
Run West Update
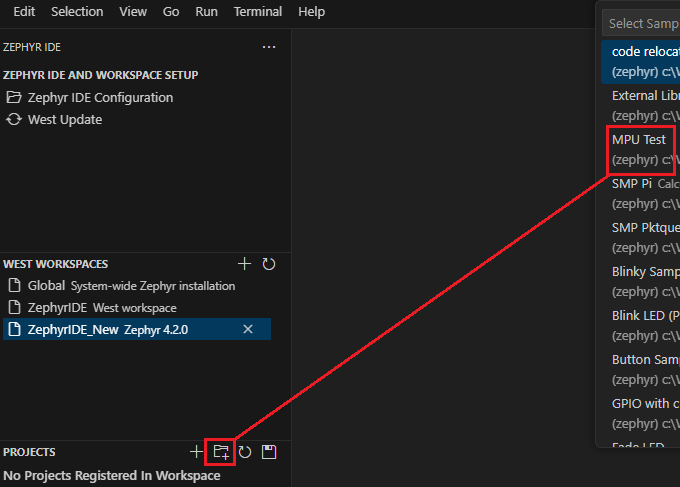65,120
